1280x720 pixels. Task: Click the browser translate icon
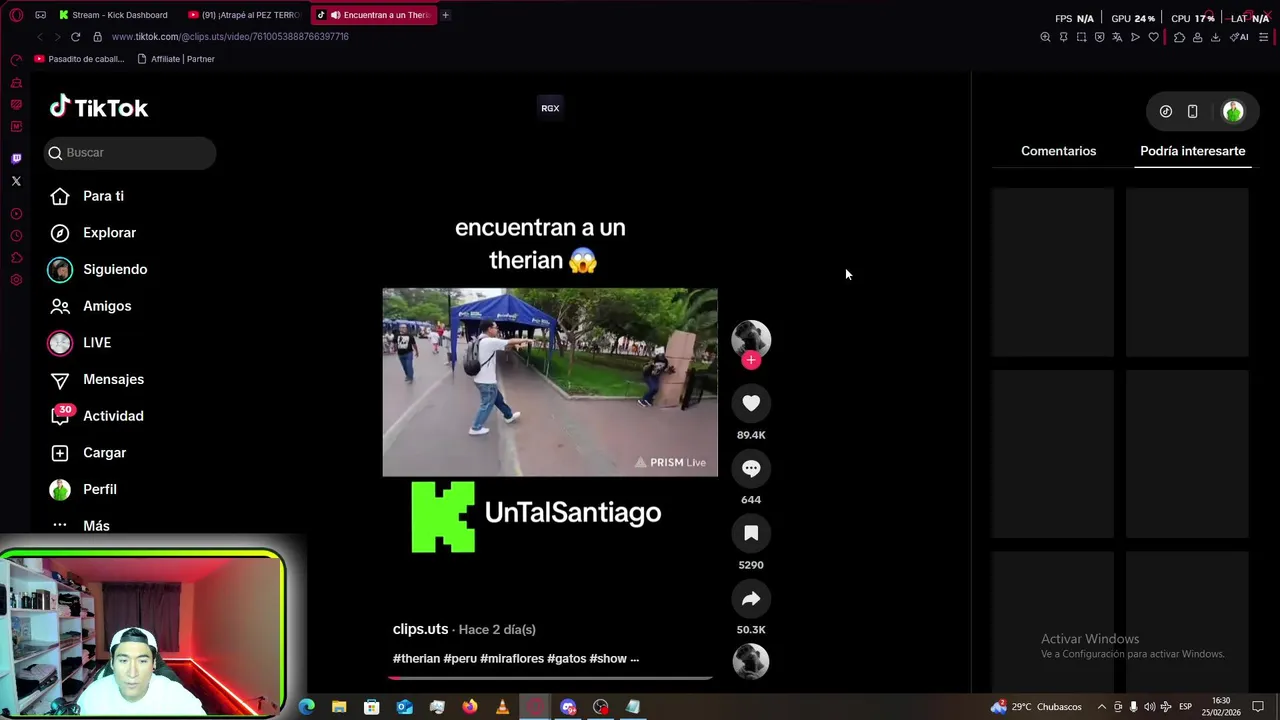coord(1117,37)
